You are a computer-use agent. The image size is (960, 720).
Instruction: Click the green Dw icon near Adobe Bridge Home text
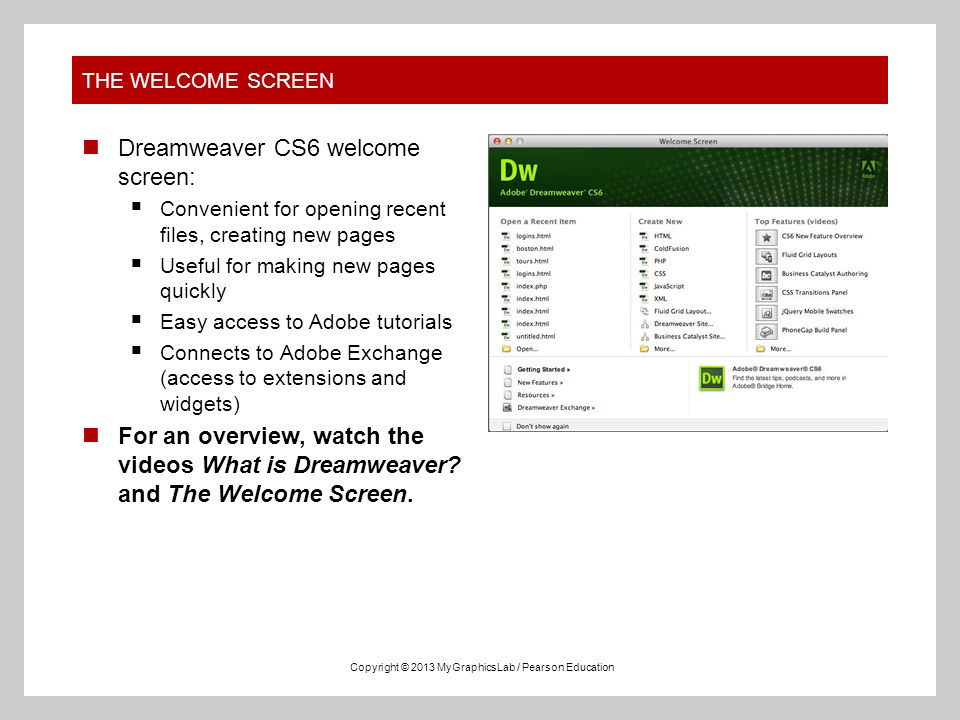point(711,378)
